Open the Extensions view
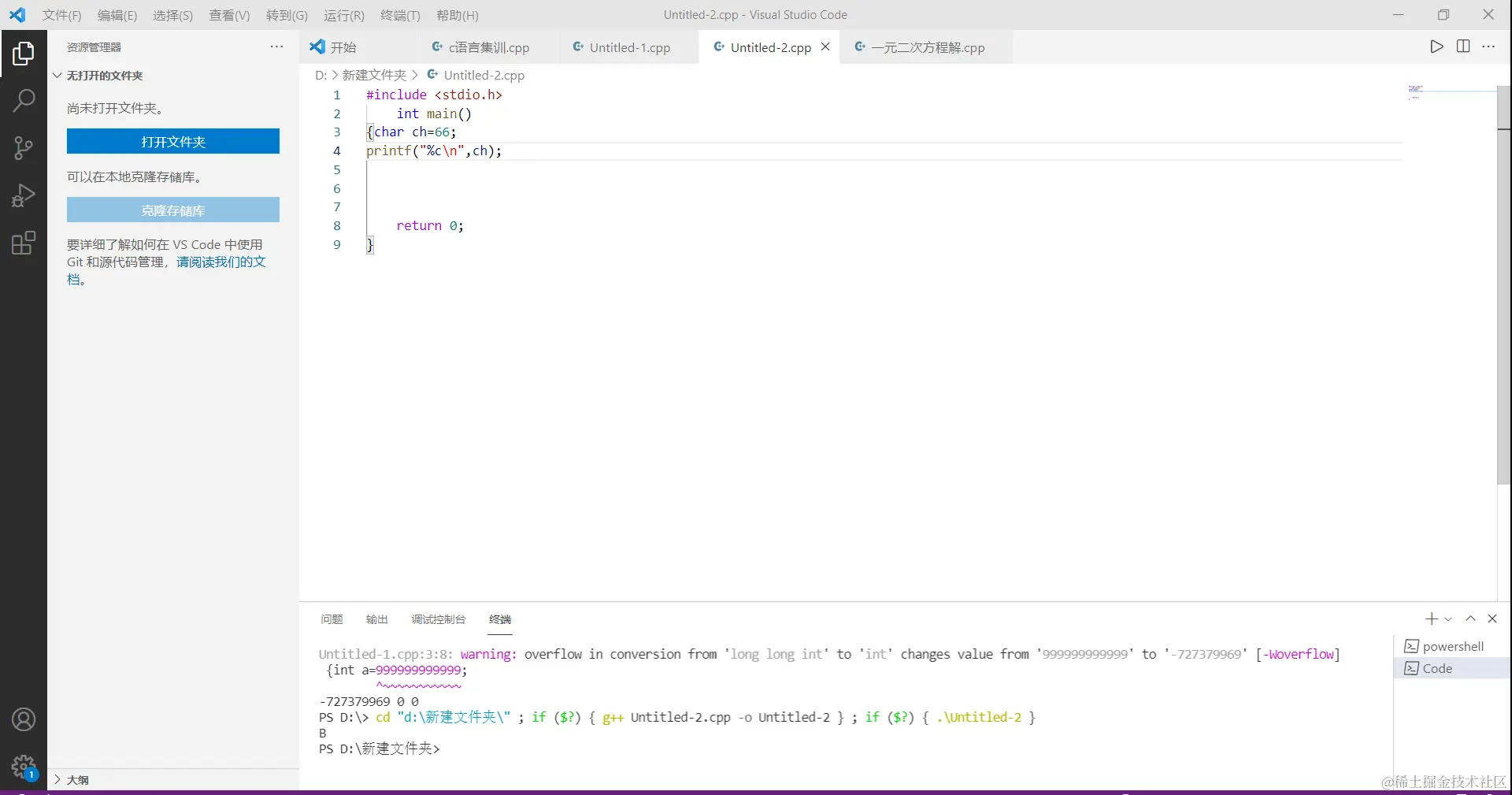Image resolution: width=1512 pixels, height=795 pixels. click(x=24, y=243)
